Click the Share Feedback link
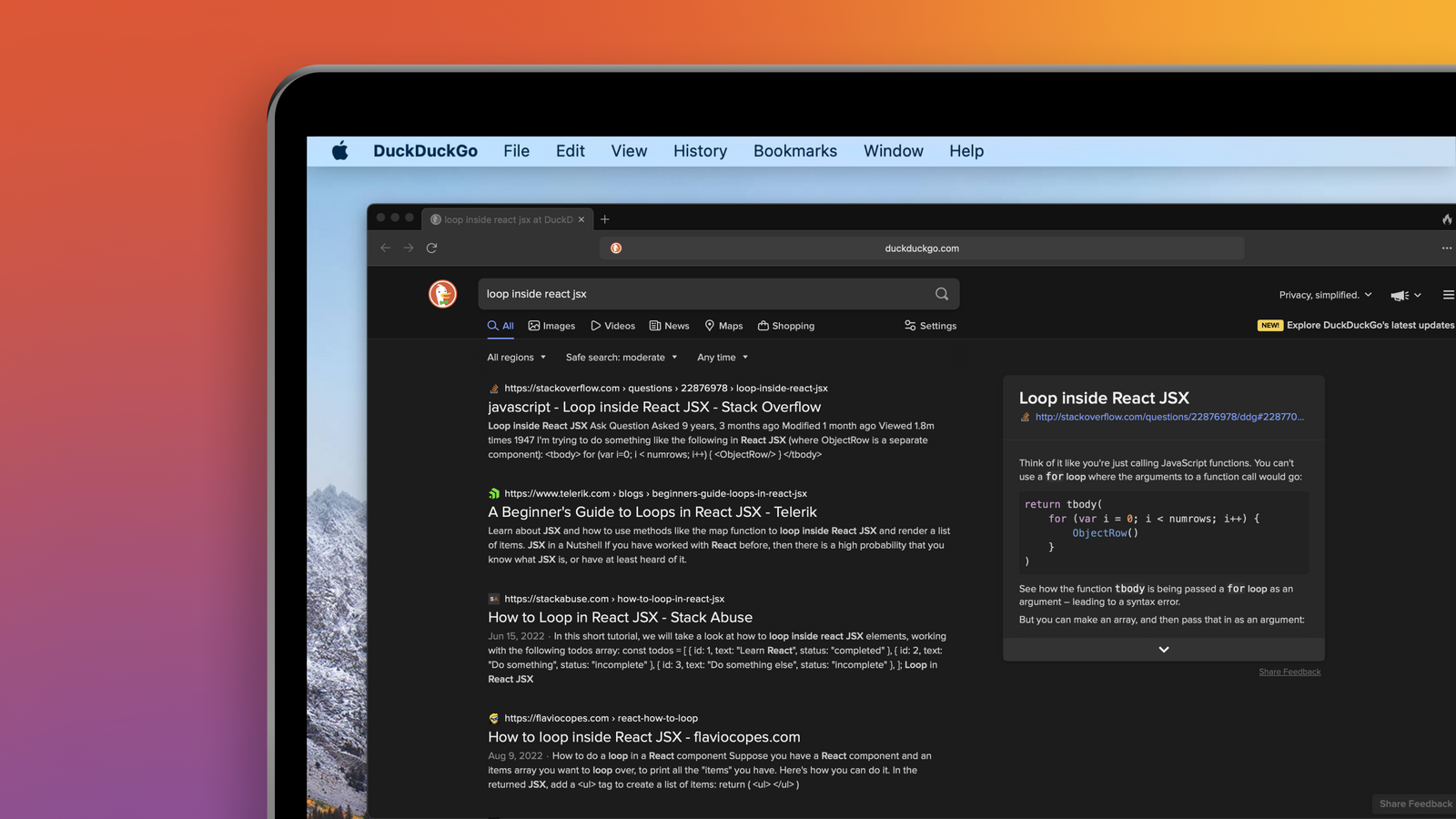This screenshot has width=1456, height=819. 1289,672
